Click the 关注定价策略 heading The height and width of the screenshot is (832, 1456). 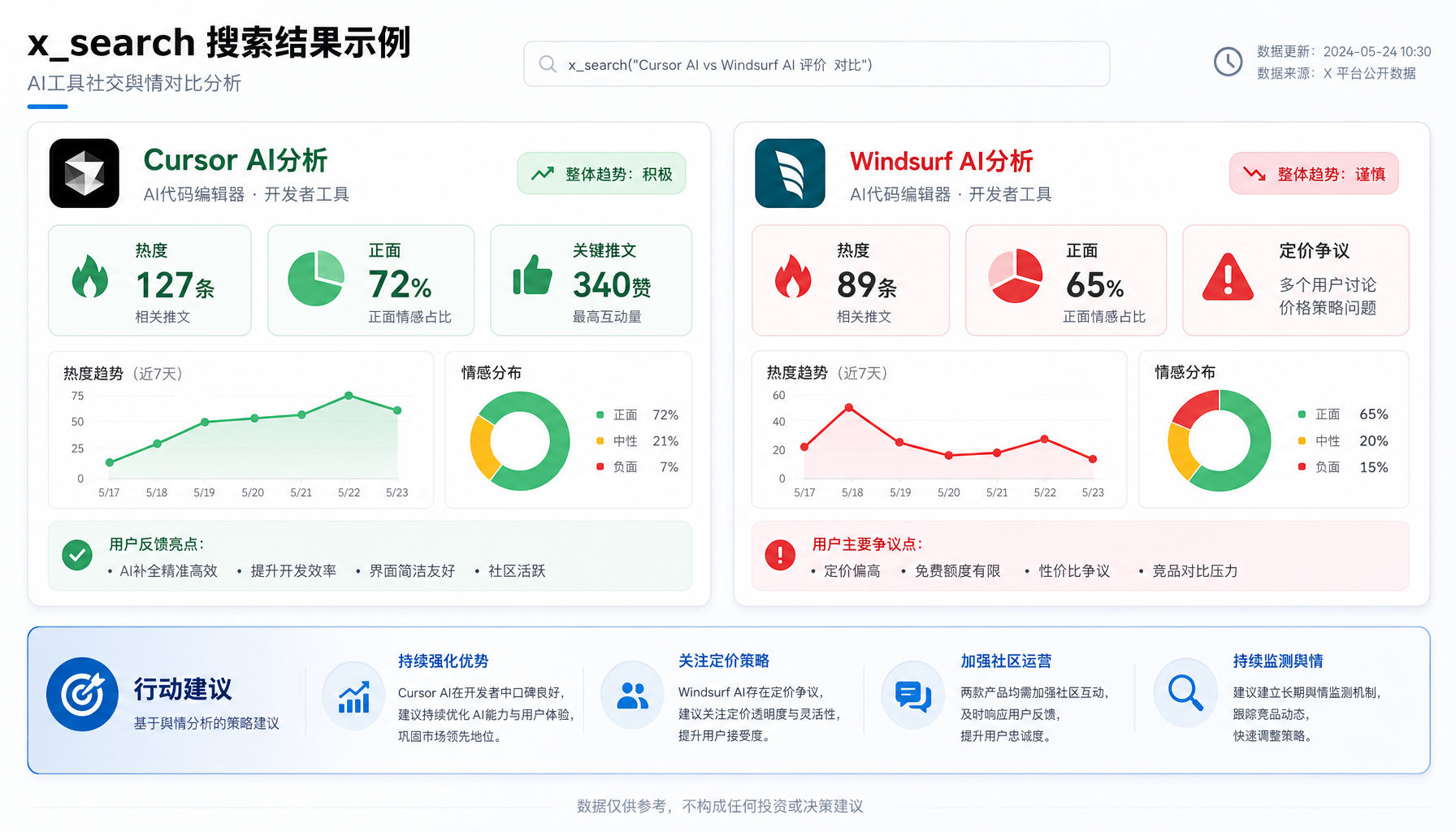coord(724,661)
